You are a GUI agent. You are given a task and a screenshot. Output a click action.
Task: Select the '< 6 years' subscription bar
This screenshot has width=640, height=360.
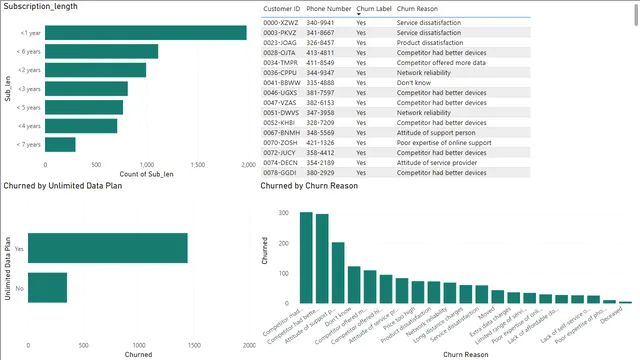click(101, 51)
